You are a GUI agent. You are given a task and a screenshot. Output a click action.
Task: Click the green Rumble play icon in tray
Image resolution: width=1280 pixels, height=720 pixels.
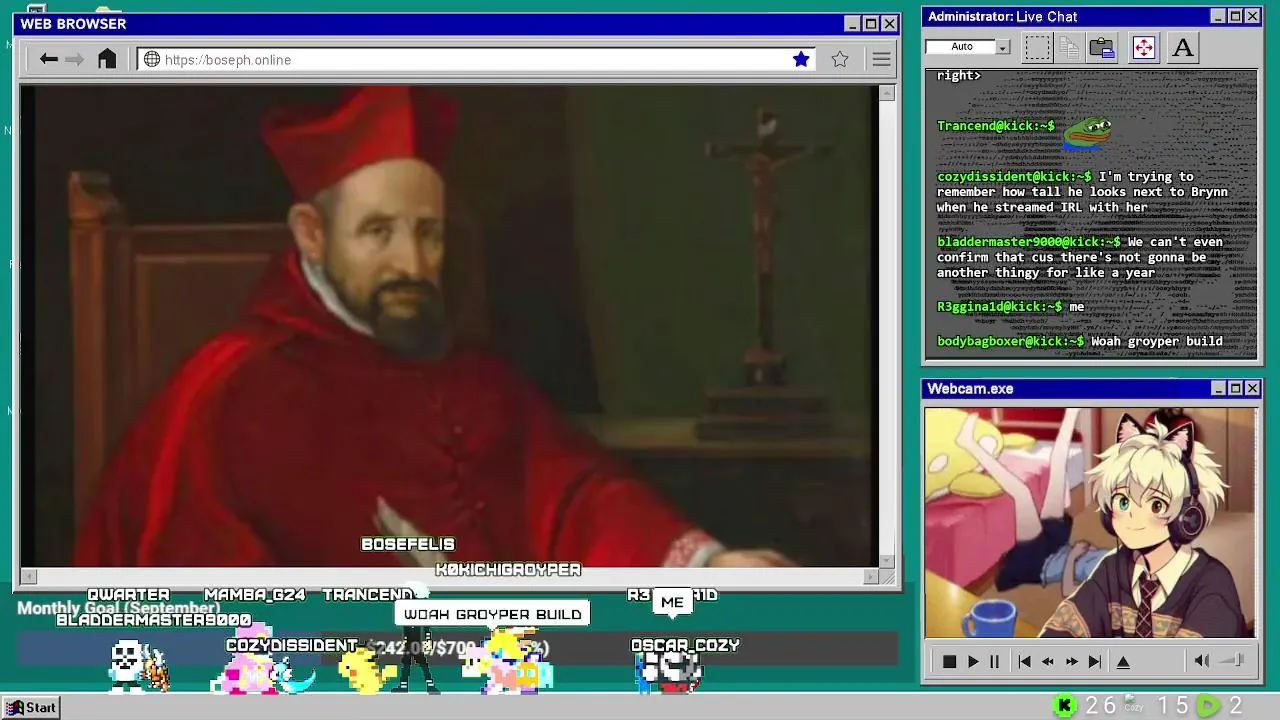(x=1209, y=706)
